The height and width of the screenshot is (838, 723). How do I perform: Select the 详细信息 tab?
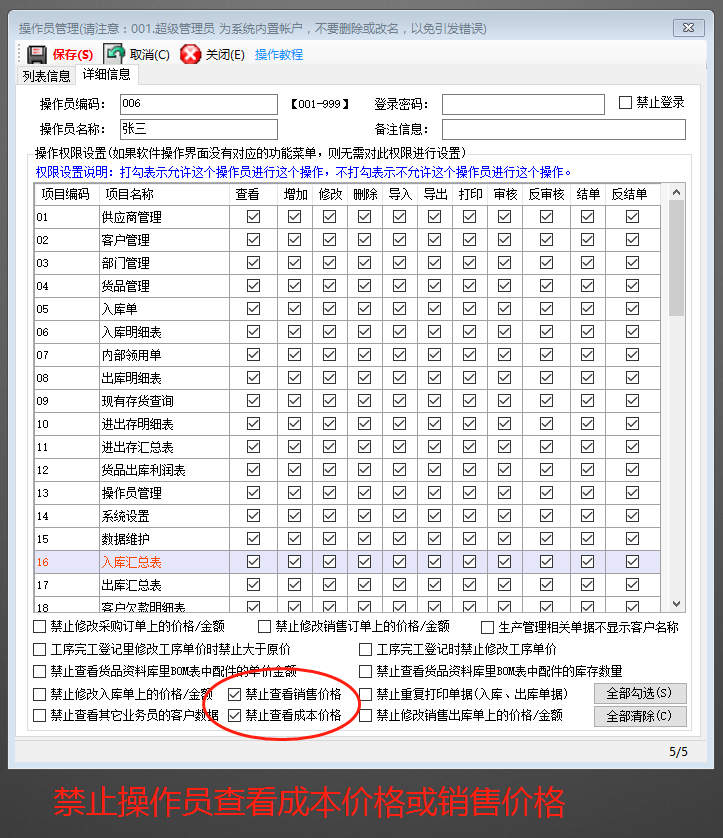click(x=106, y=74)
